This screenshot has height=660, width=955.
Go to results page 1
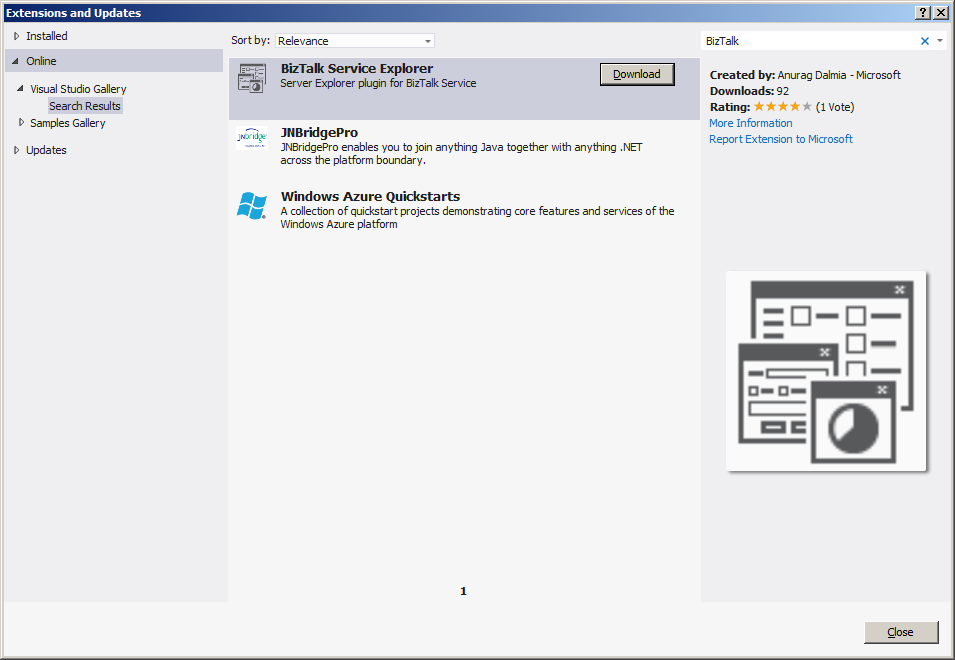coord(463,591)
